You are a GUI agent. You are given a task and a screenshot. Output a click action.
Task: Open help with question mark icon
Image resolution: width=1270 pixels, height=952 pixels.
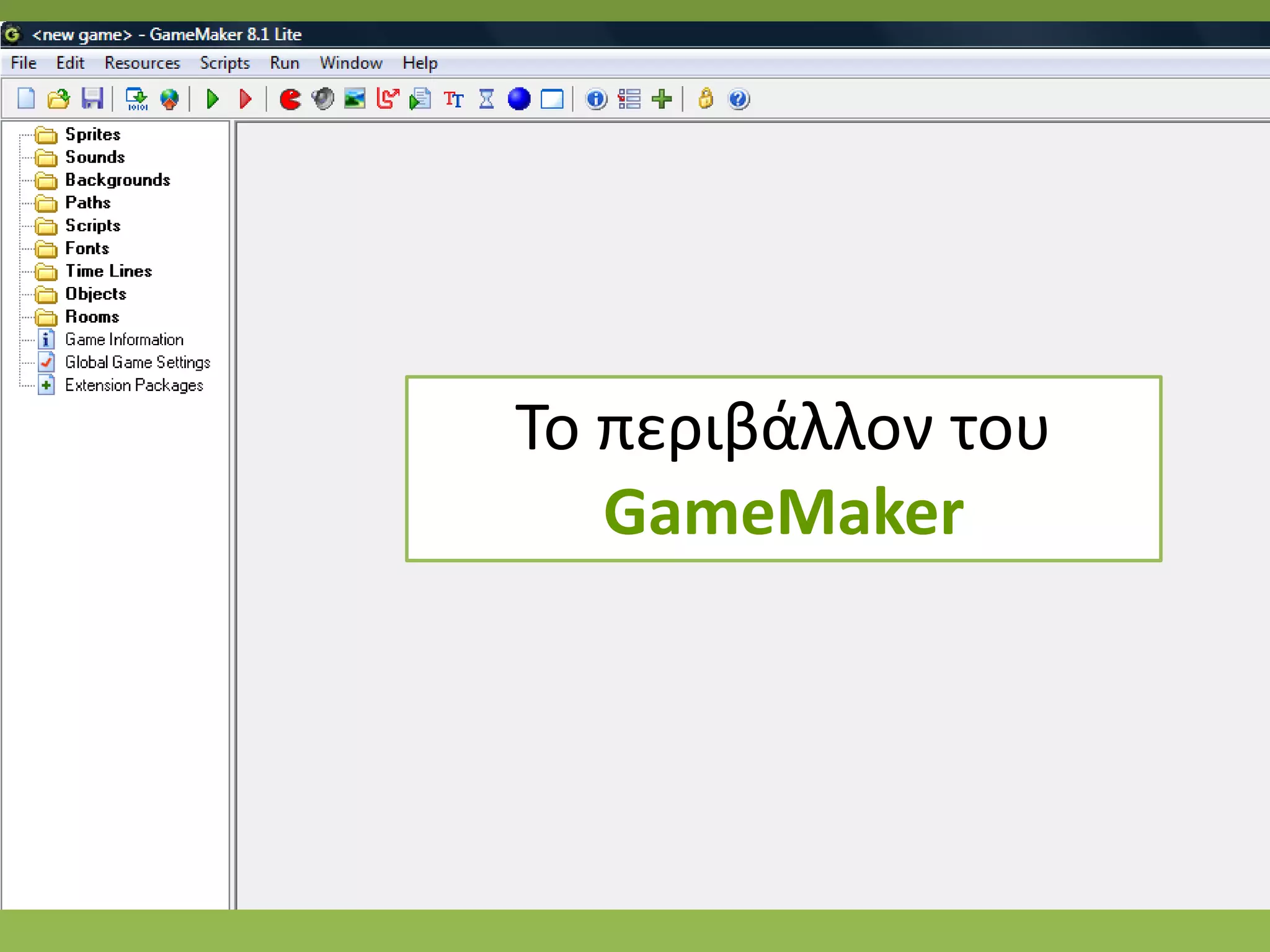click(x=739, y=99)
